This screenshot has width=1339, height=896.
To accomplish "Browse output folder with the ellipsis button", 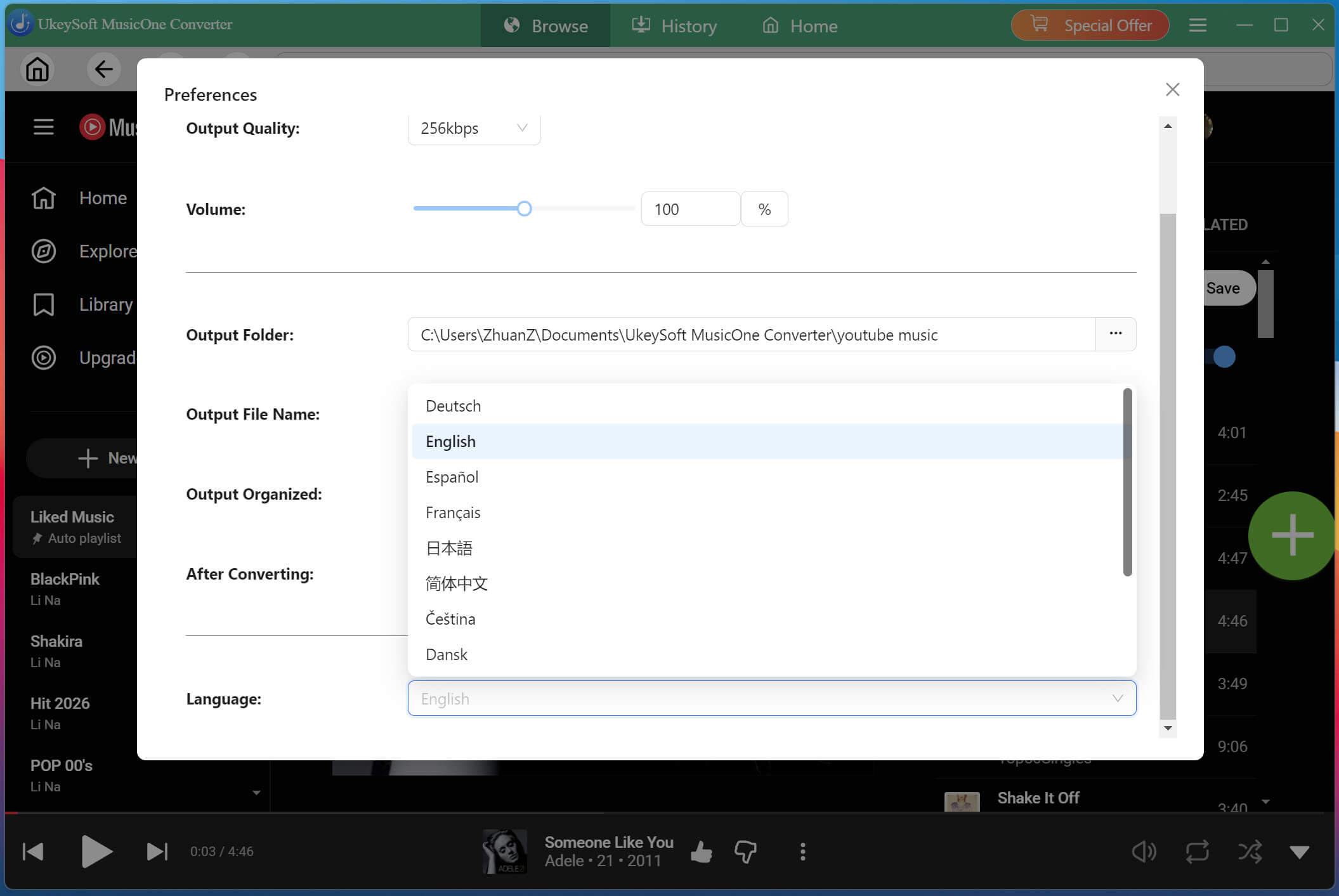I will [1116, 334].
